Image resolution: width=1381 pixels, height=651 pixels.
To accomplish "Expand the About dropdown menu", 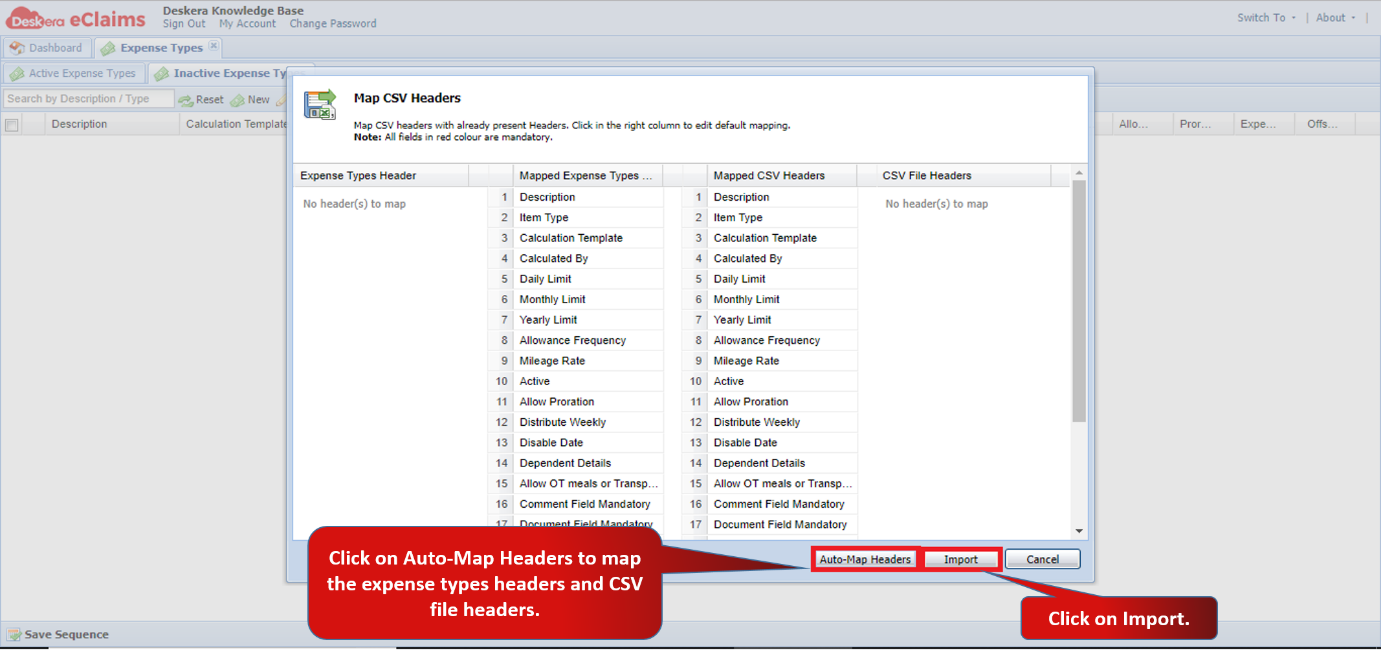I will click(x=1336, y=18).
